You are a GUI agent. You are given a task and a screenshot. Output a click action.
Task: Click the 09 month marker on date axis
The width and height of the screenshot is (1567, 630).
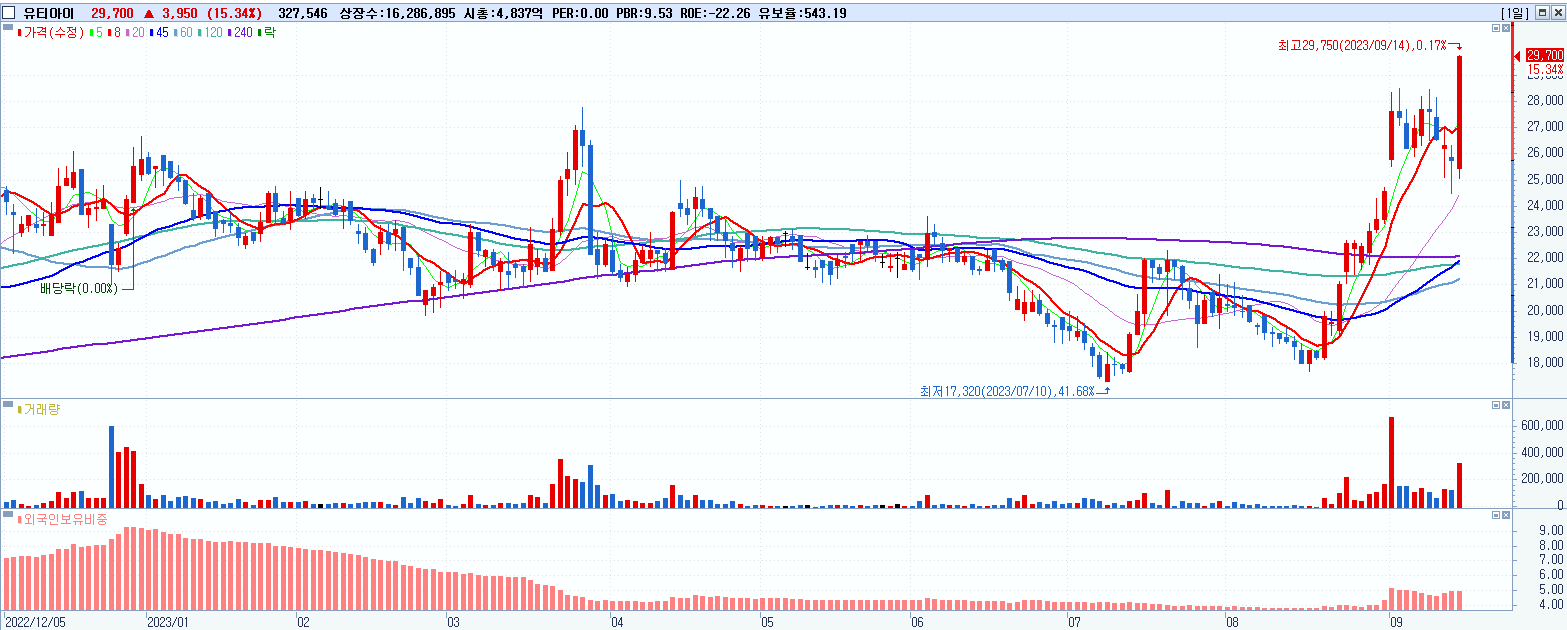tap(1396, 621)
